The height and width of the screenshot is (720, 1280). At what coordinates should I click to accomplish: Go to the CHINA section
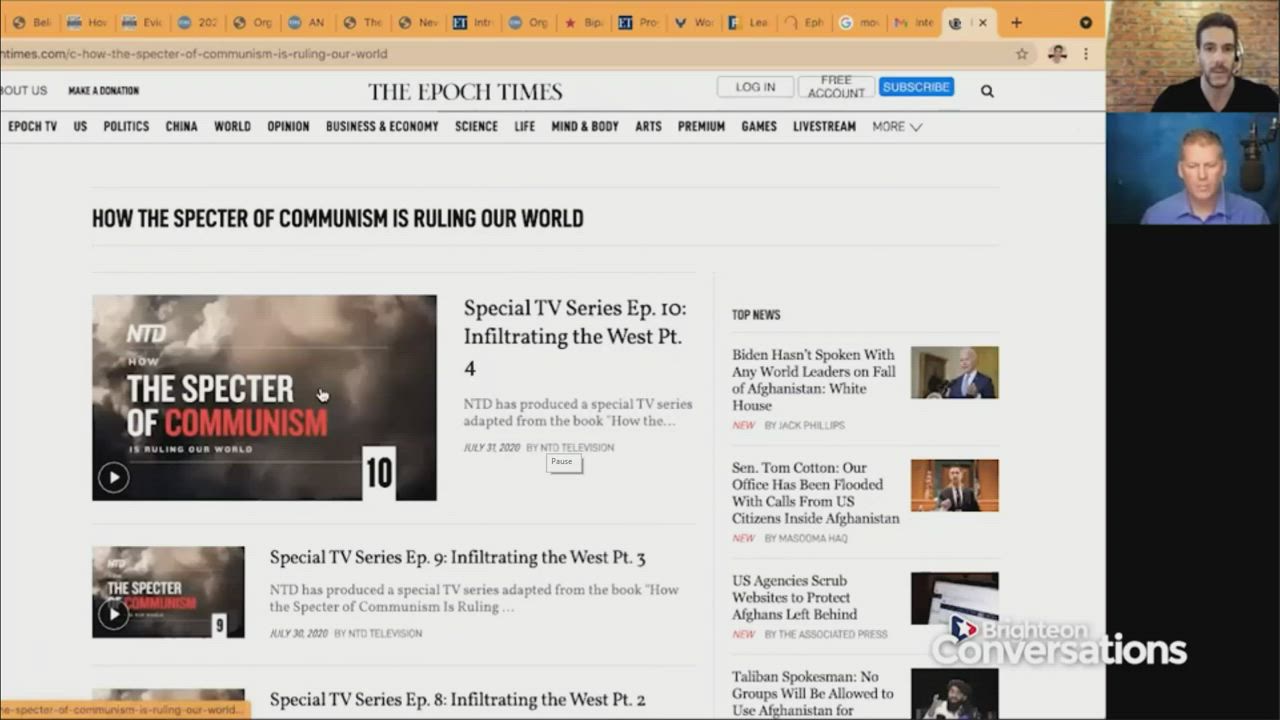181,127
